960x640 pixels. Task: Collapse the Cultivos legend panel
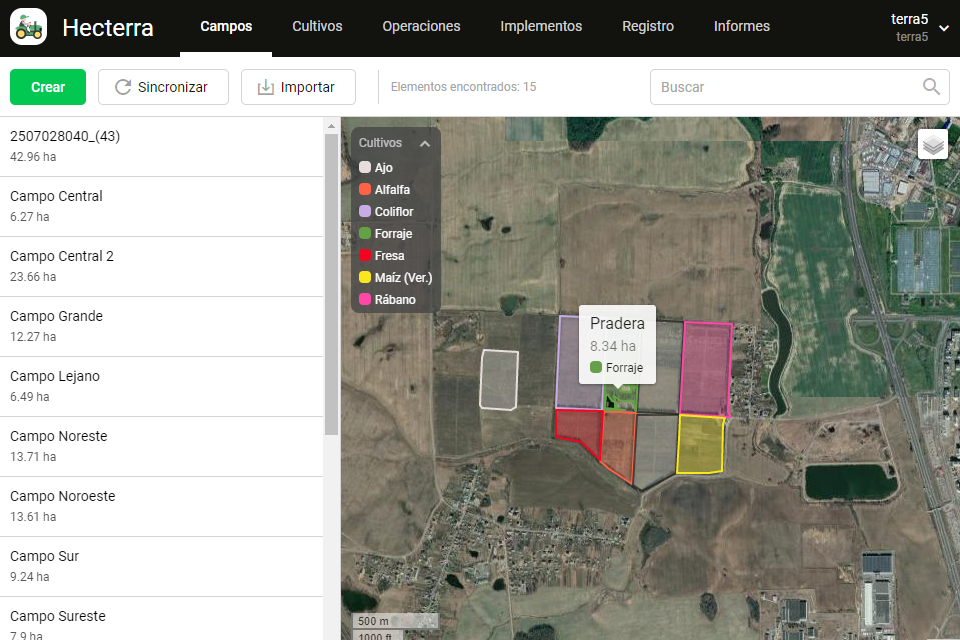(425, 144)
